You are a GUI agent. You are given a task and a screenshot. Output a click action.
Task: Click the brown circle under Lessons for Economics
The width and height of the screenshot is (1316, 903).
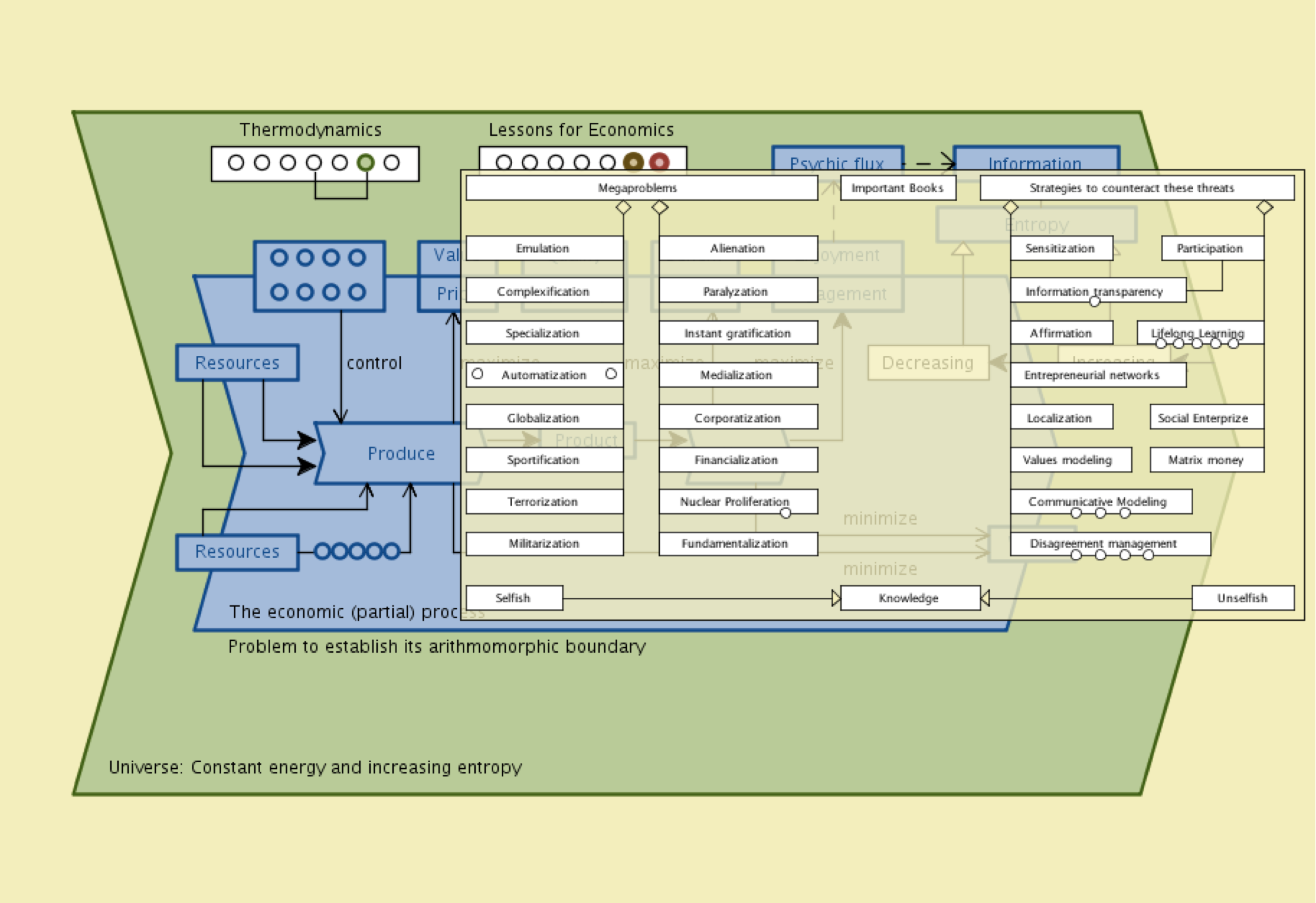pyautogui.click(x=633, y=162)
